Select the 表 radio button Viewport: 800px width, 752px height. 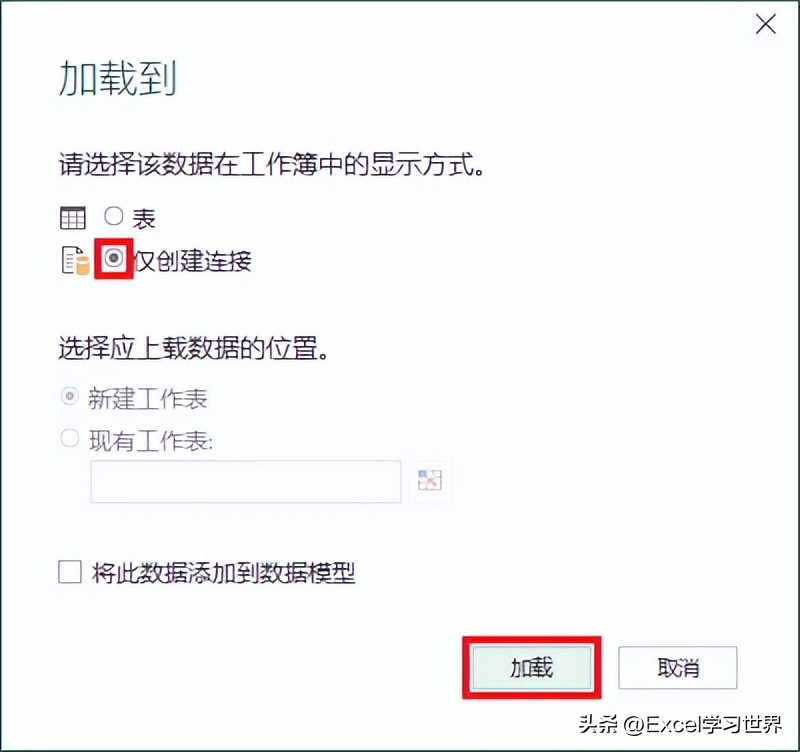click(x=113, y=216)
